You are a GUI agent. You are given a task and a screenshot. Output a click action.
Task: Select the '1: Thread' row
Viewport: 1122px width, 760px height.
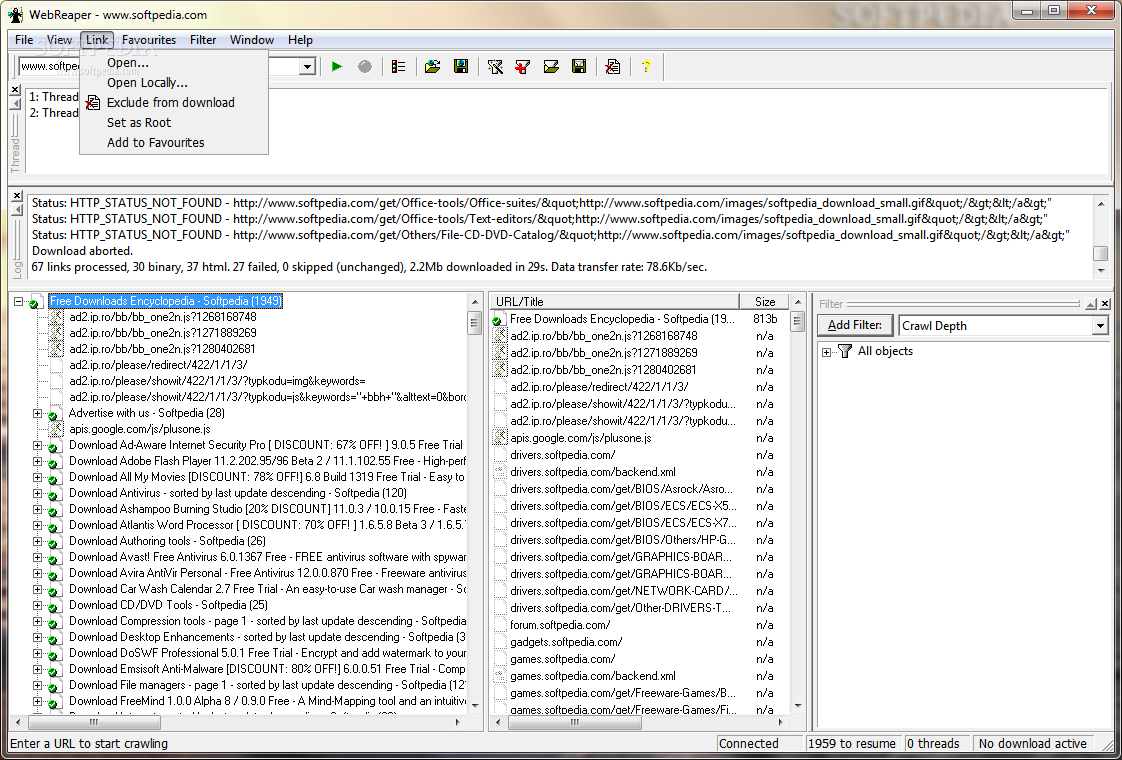(x=54, y=97)
